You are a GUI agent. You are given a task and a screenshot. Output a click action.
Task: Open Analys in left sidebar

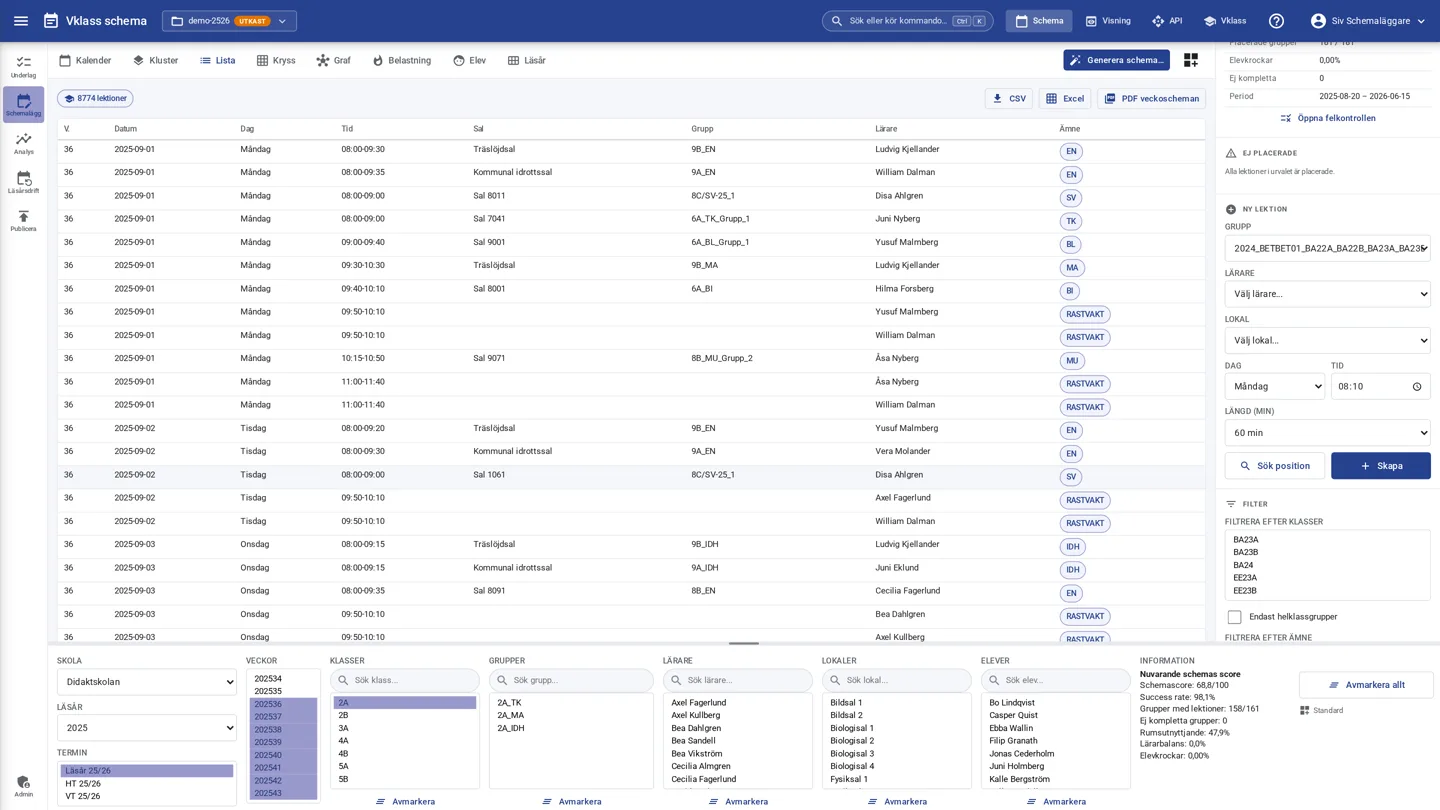(23, 143)
